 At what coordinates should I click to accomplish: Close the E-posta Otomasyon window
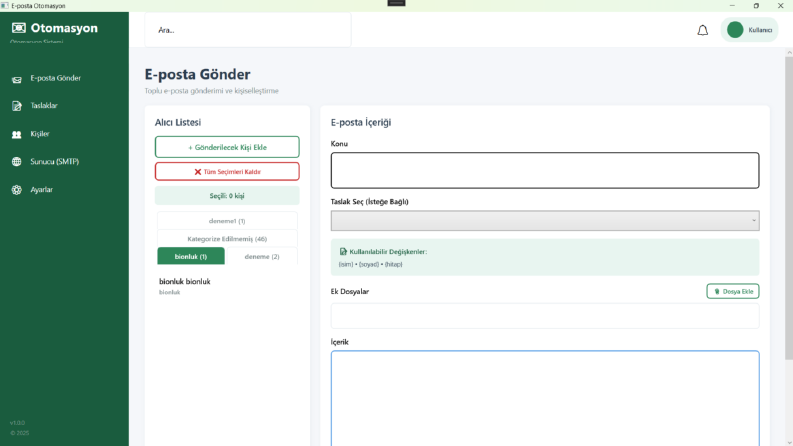coord(780,6)
